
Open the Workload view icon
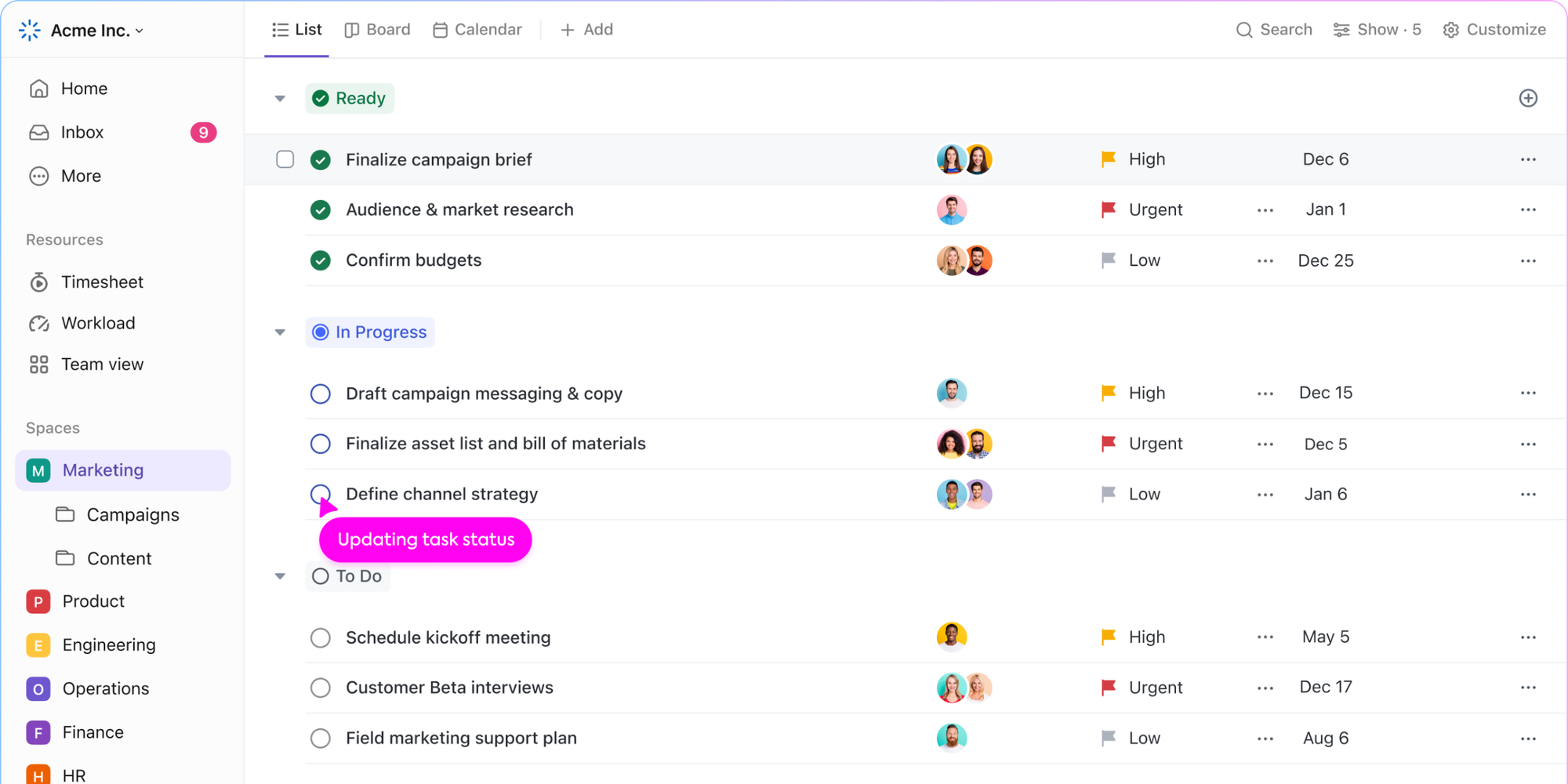point(38,323)
